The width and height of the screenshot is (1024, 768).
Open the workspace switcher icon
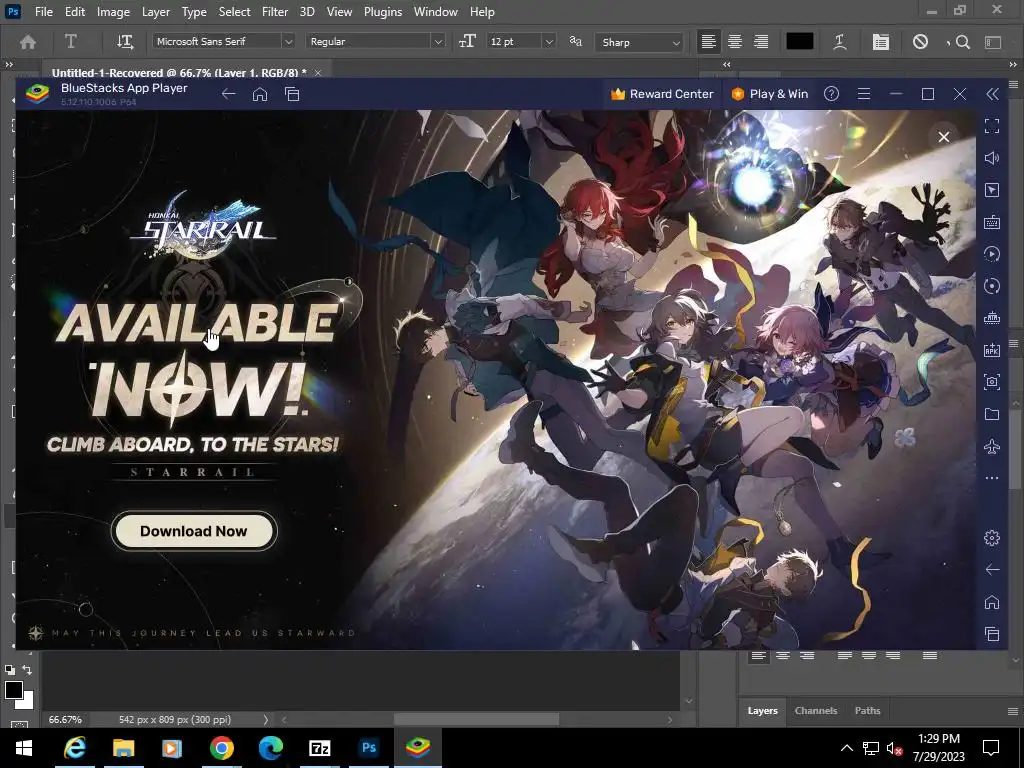pyautogui.click(x=993, y=42)
